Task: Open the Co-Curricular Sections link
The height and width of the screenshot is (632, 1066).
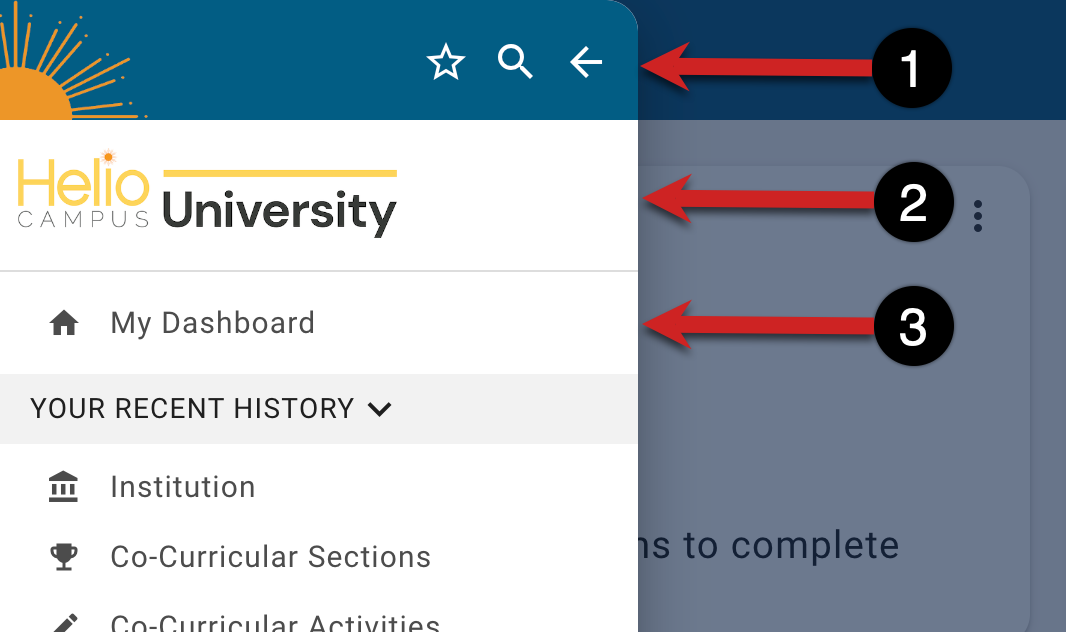Action: coord(270,557)
